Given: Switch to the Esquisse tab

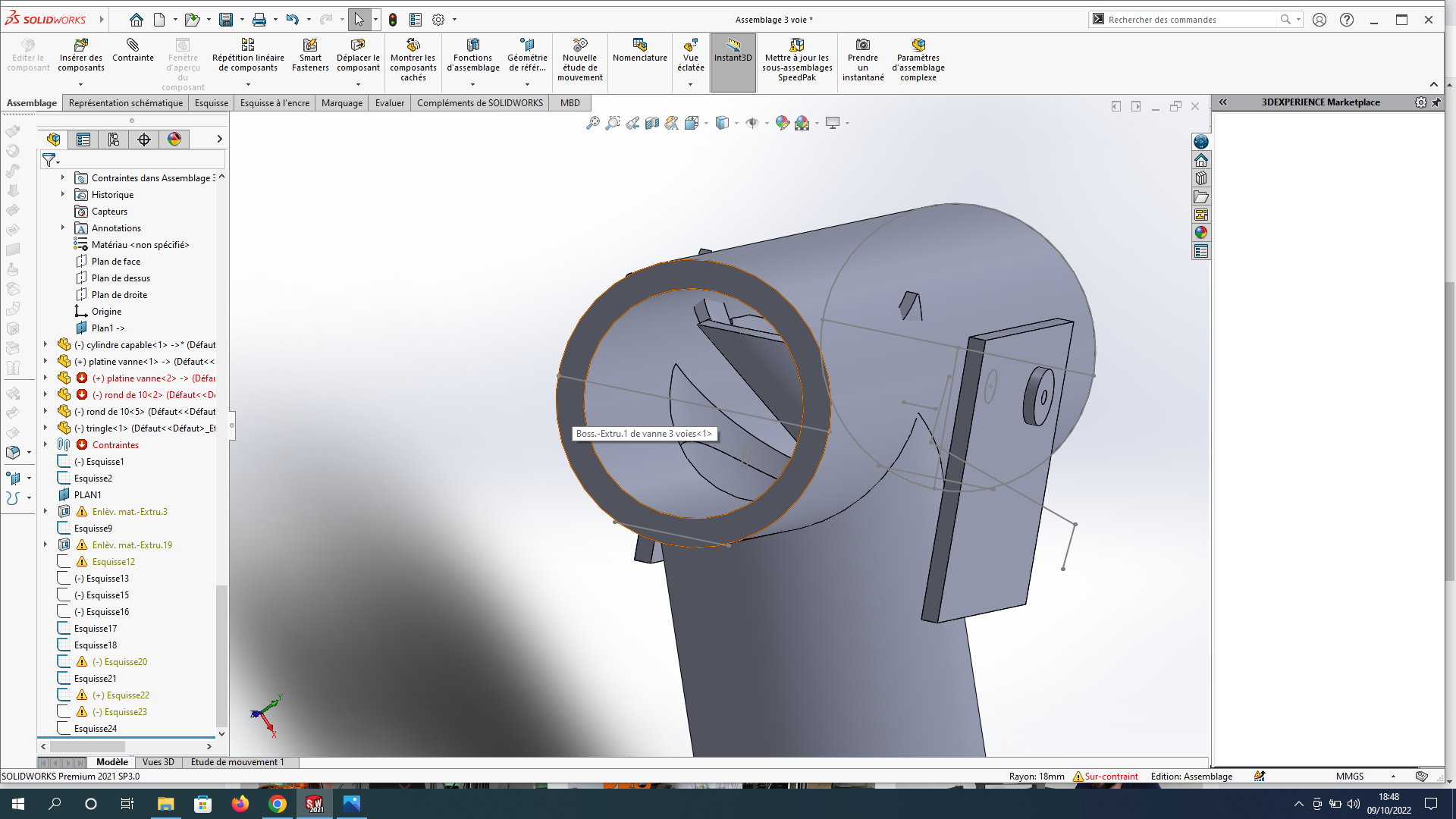Looking at the screenshot, I should click(211, 103).
